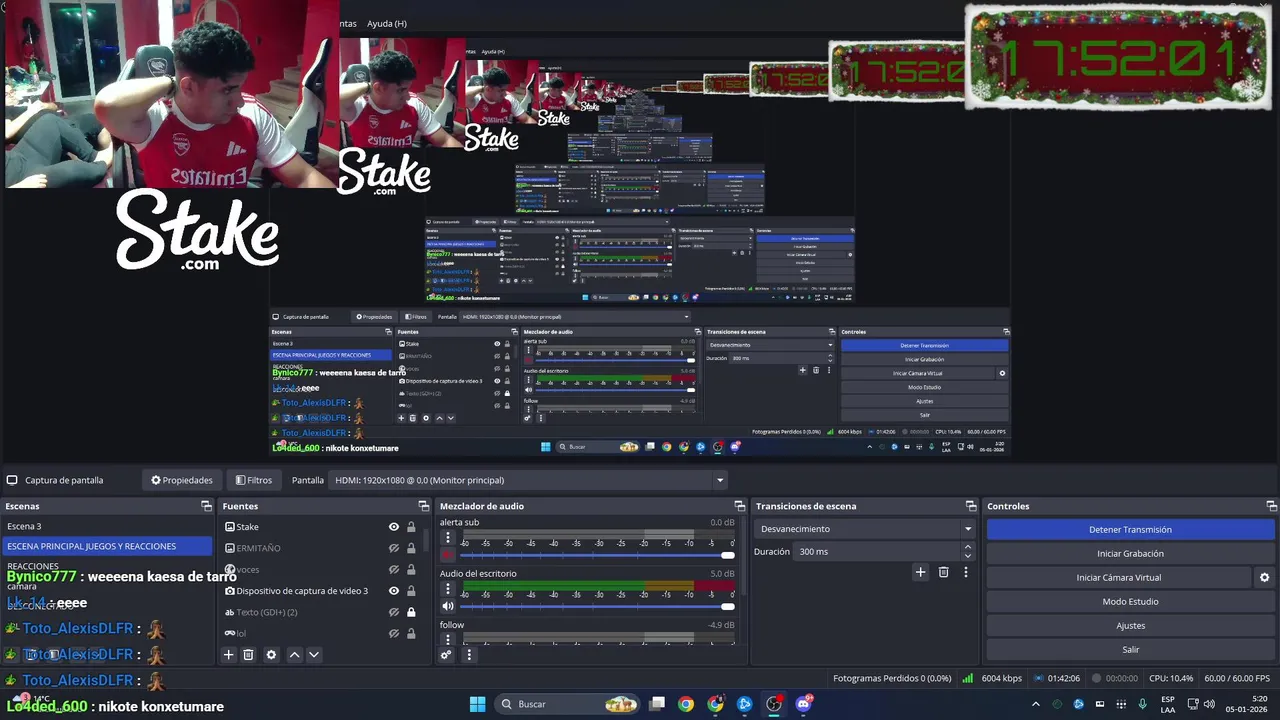Mute the Audio del escritorio channel
1280x720 pixels.
pos(448,606)
